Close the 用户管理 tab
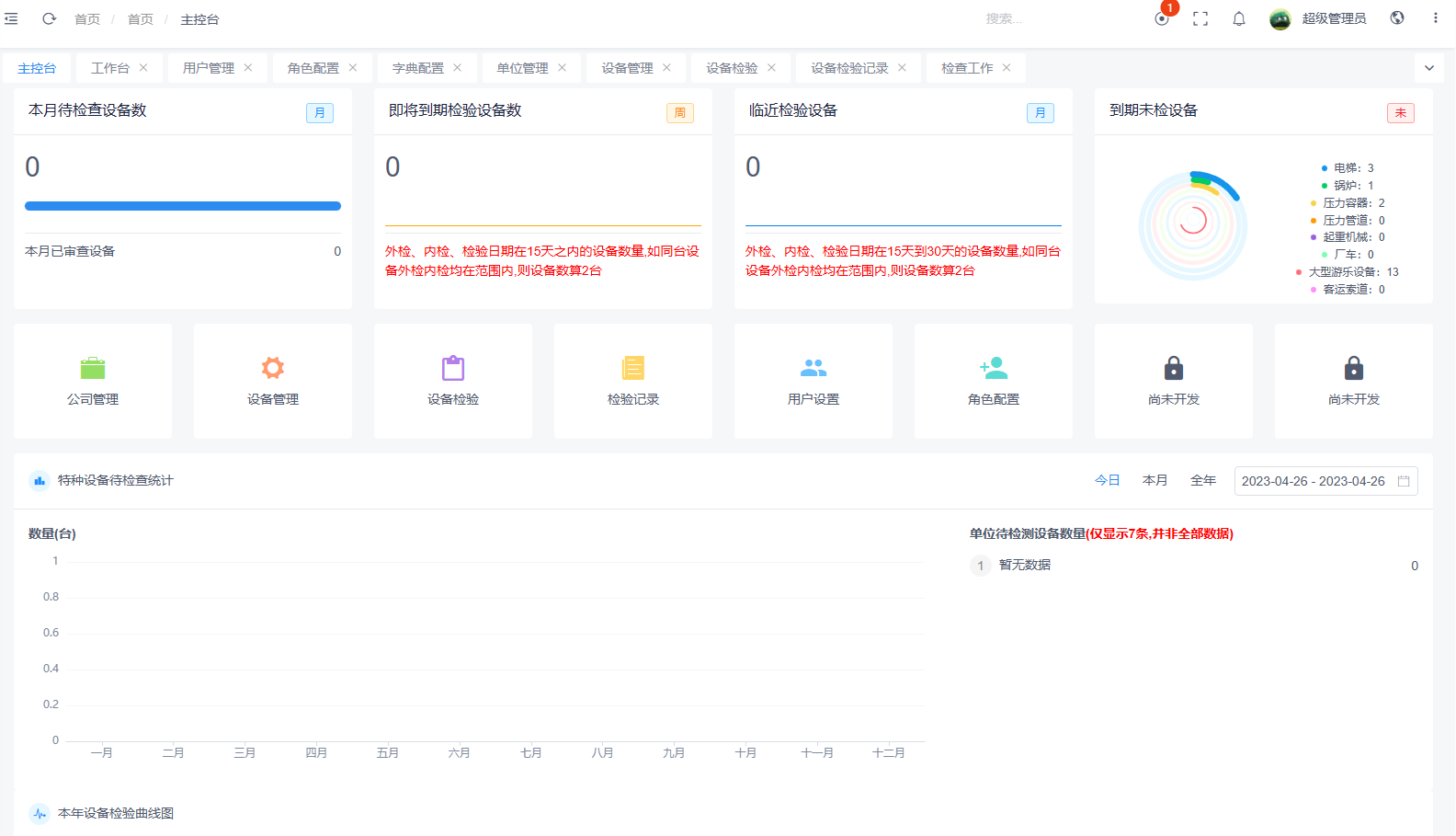 point(248,68)
